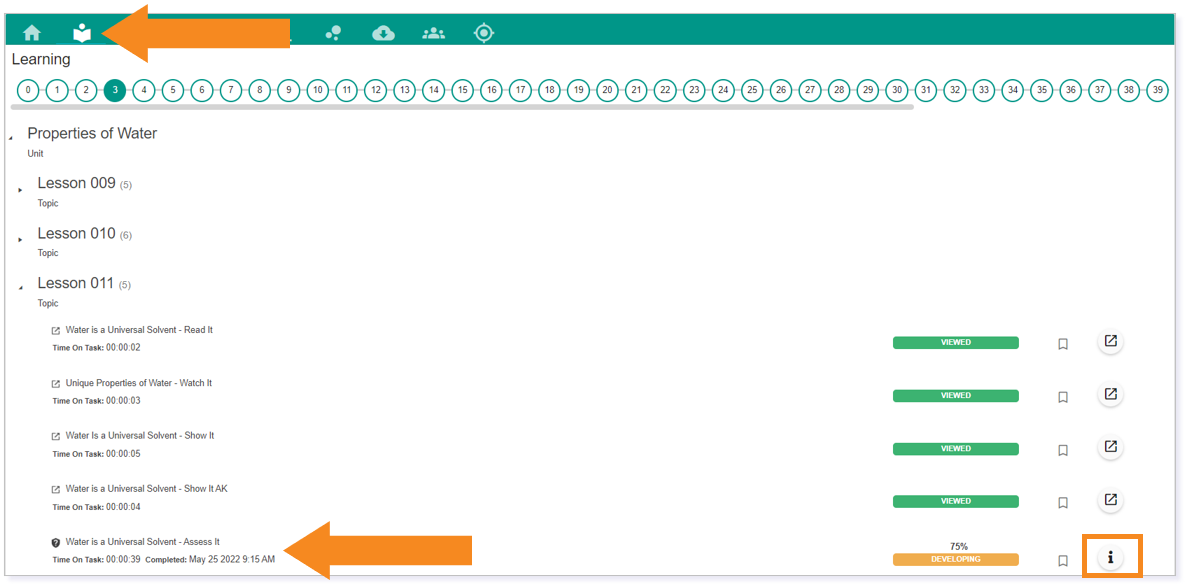This screenshot has width=1185, height=587.
Task: Click the question shield icon before Assess It
Action: [55, 542]
